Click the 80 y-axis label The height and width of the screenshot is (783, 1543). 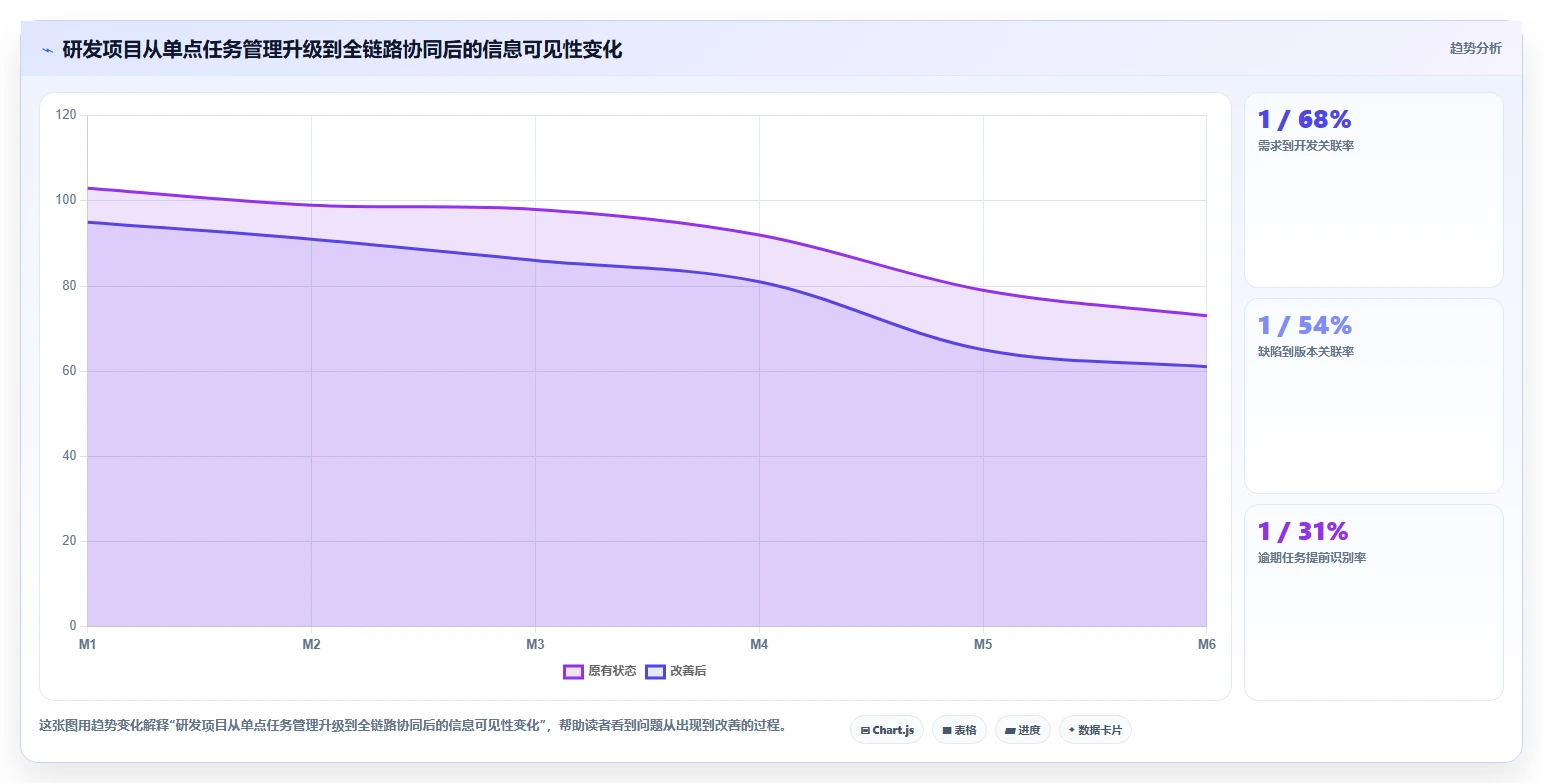[69, 286]
